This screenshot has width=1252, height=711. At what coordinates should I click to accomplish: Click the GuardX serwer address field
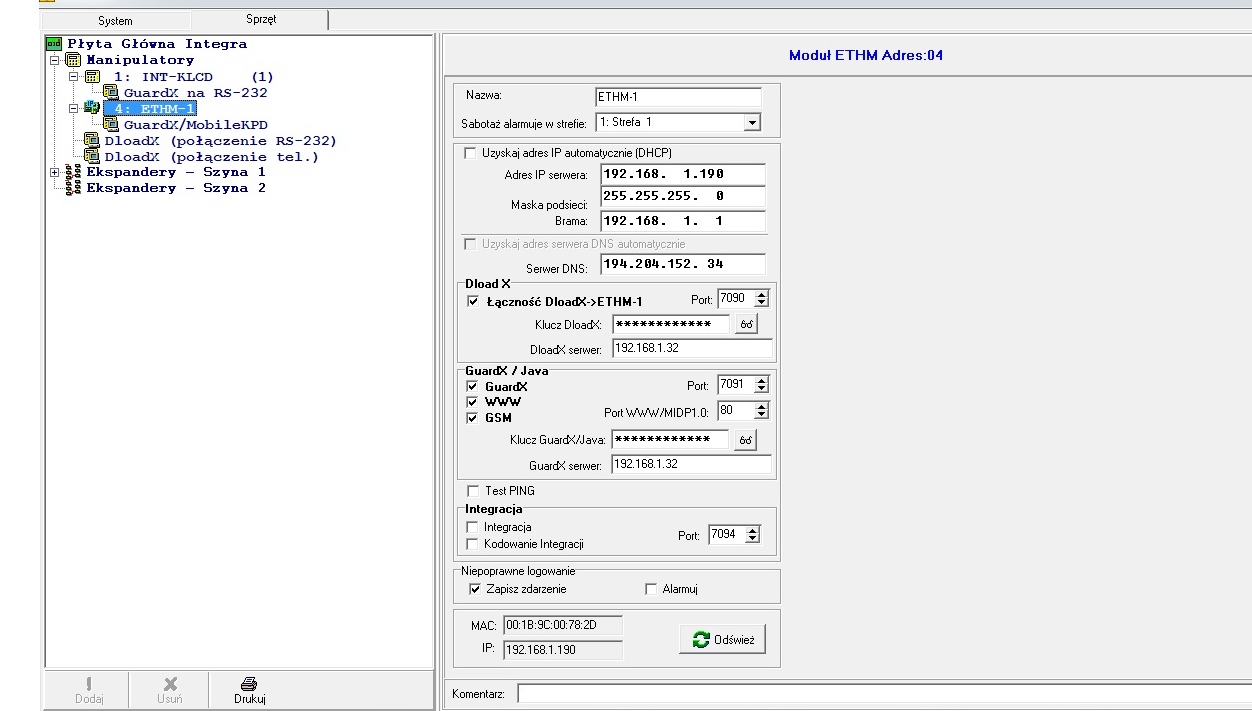(x=692, y=464)
